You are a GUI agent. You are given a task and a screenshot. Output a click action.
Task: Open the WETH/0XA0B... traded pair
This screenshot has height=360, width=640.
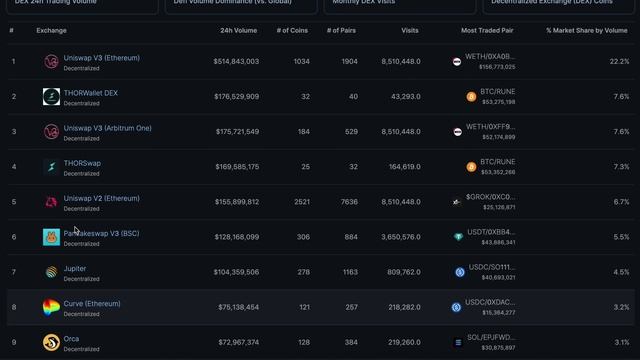tap(490, 56)
